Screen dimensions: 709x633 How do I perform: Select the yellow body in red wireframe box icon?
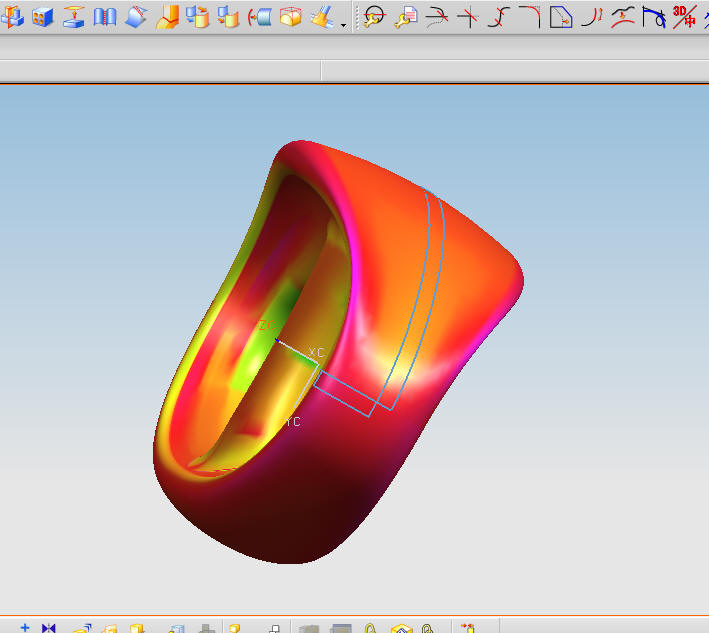(x=291, y=17)
